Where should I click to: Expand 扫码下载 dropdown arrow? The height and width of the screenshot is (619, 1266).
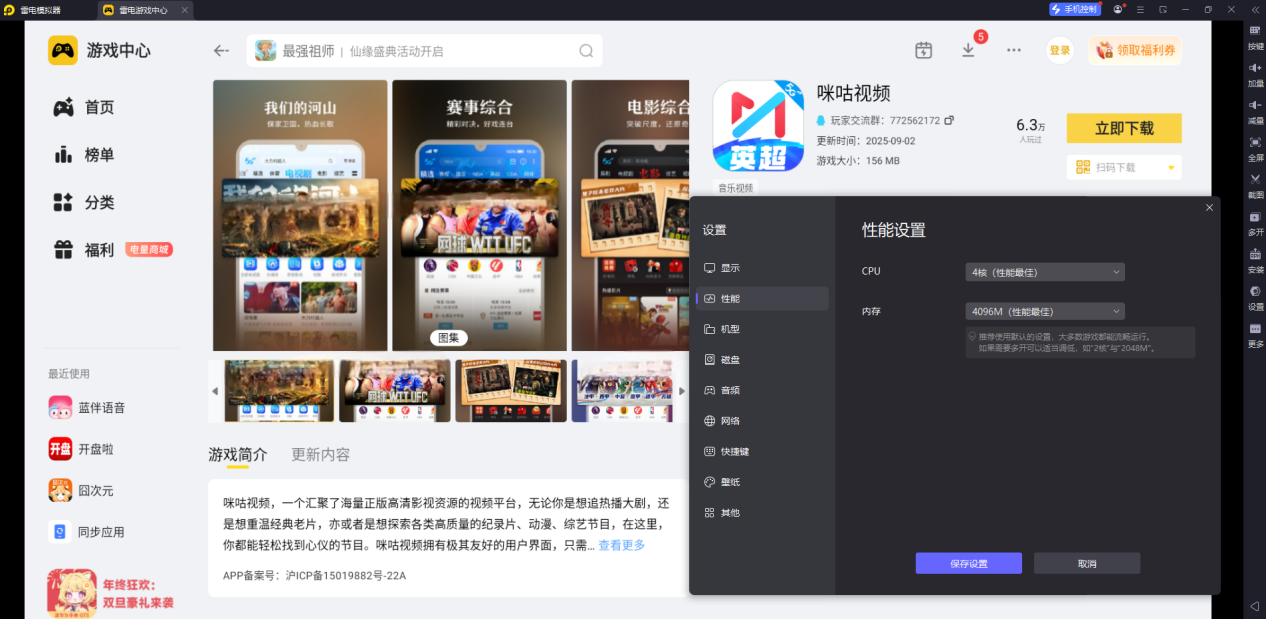pos(1171,168)
